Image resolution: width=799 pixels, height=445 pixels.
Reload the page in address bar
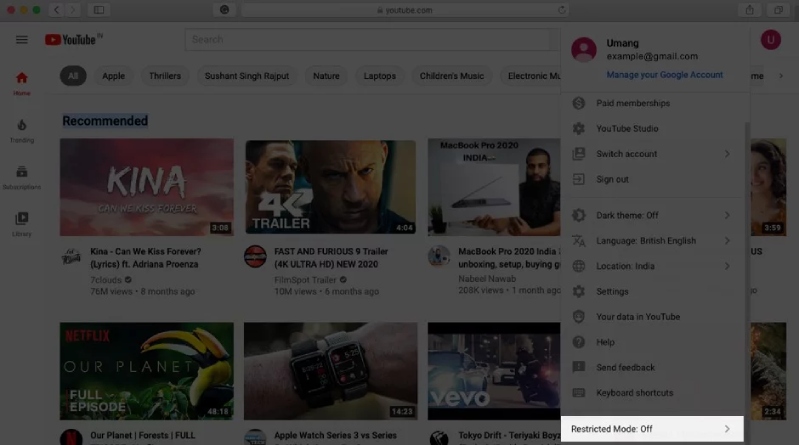(x=562, y=10)
